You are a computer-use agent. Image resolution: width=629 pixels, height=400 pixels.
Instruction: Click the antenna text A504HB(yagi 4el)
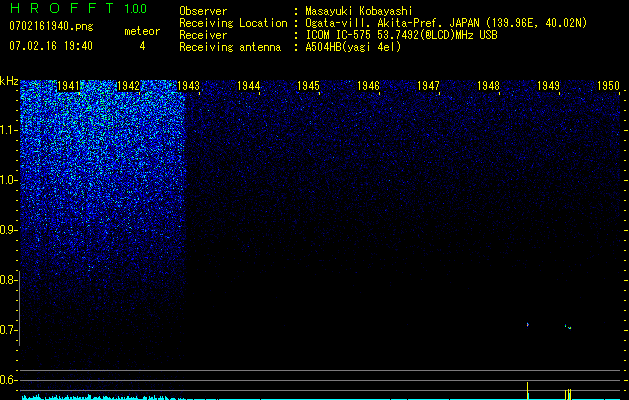coord(353,47)
